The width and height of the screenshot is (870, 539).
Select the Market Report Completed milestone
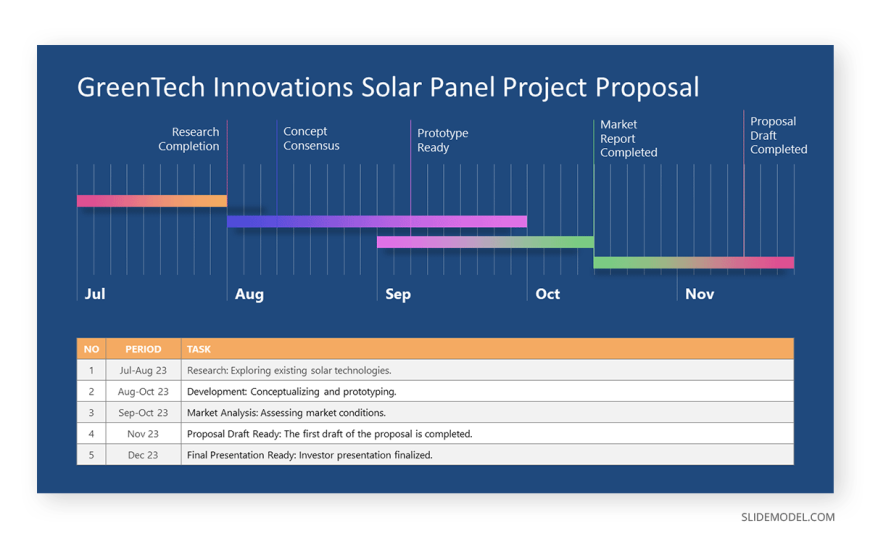(x=628, y=139)
